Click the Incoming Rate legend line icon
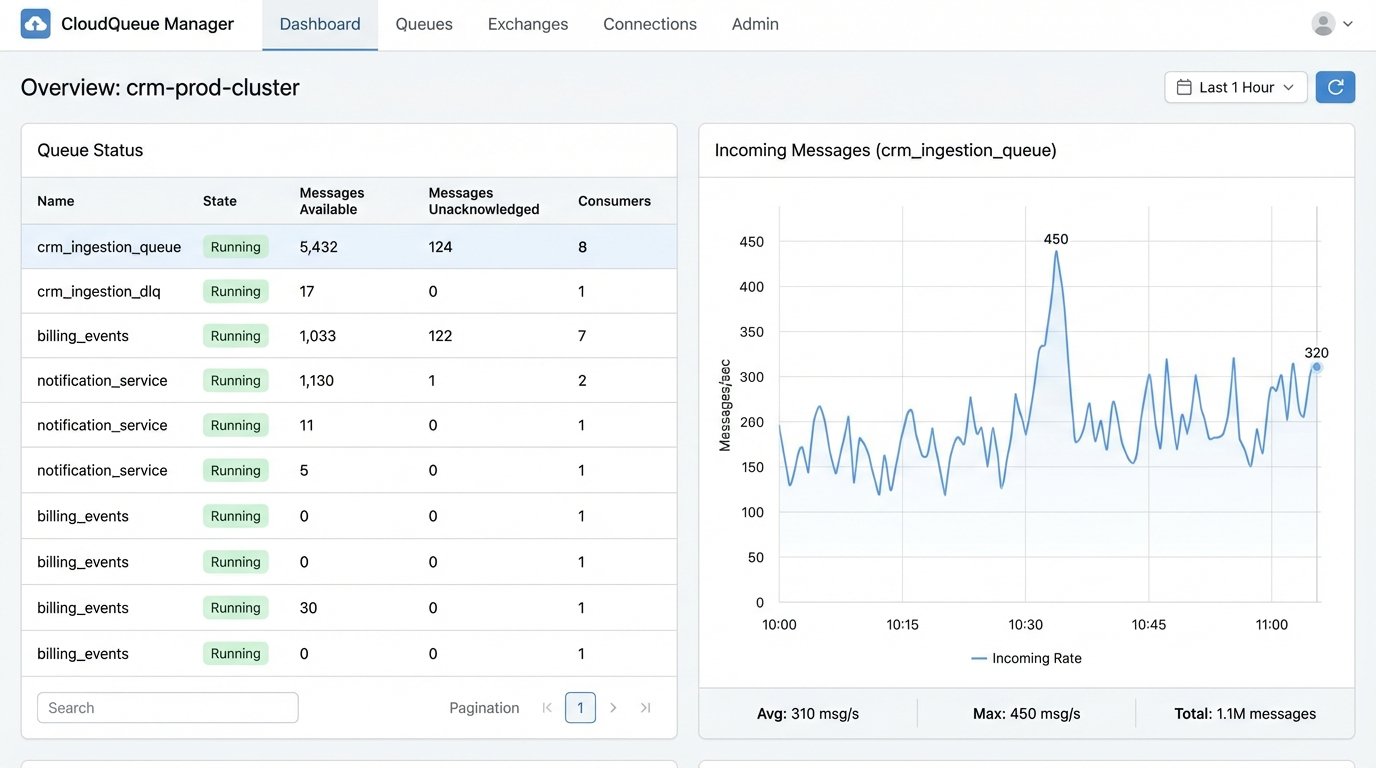 pos(978,658)
